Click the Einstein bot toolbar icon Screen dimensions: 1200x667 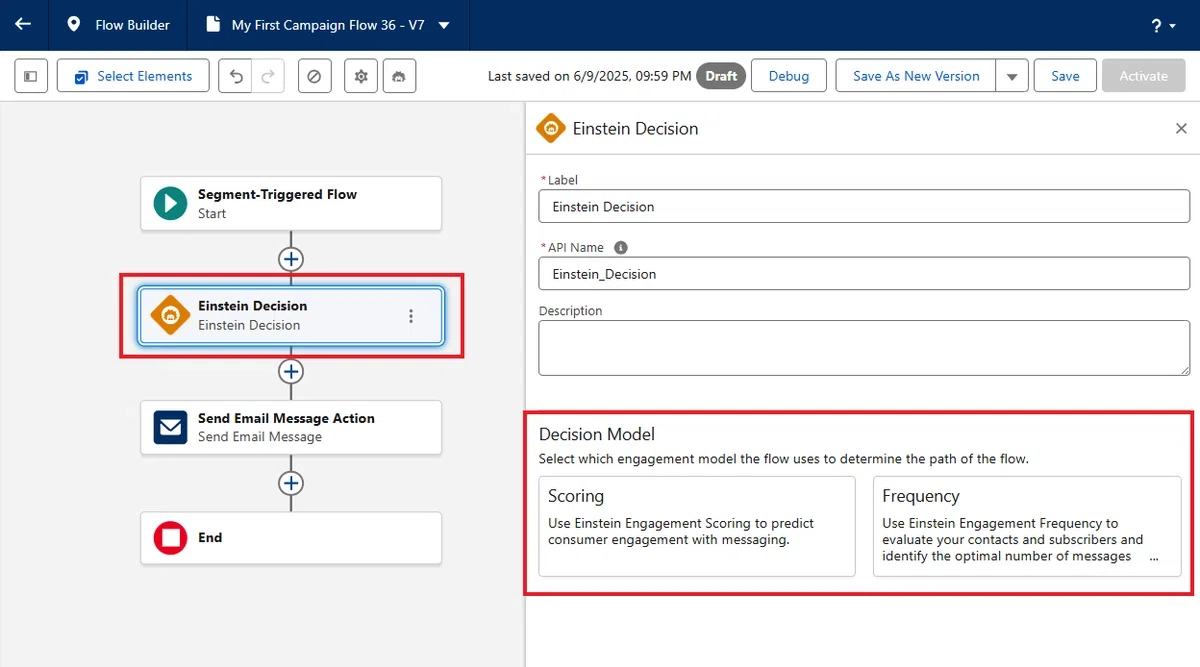[398, 76]
